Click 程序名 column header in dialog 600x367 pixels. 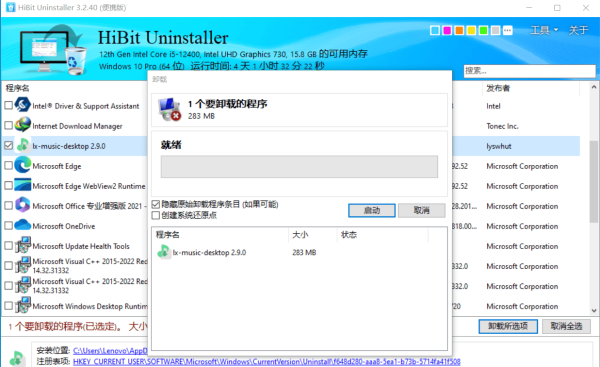point(168,235)
